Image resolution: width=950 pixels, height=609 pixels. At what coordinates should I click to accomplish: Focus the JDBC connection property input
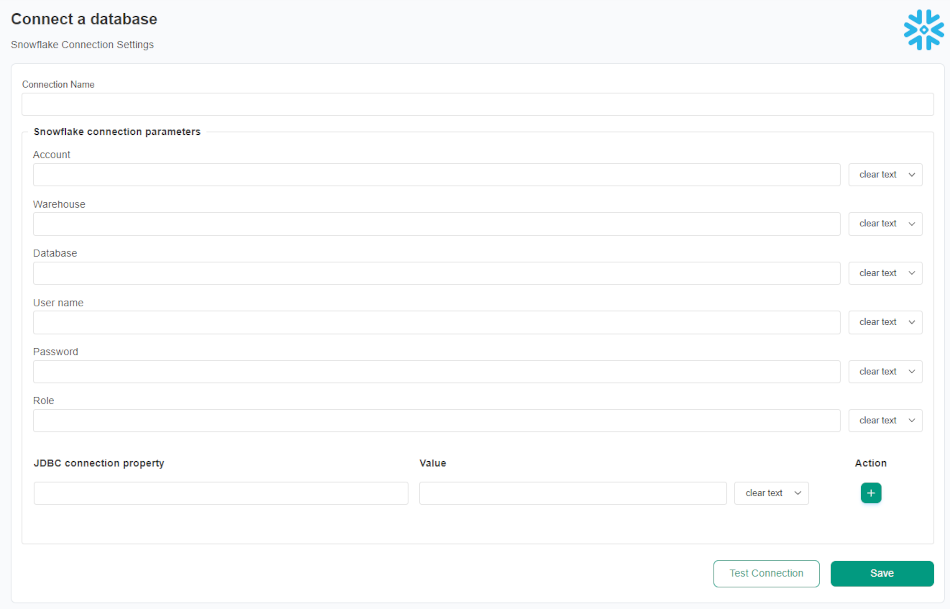point(221,493)
